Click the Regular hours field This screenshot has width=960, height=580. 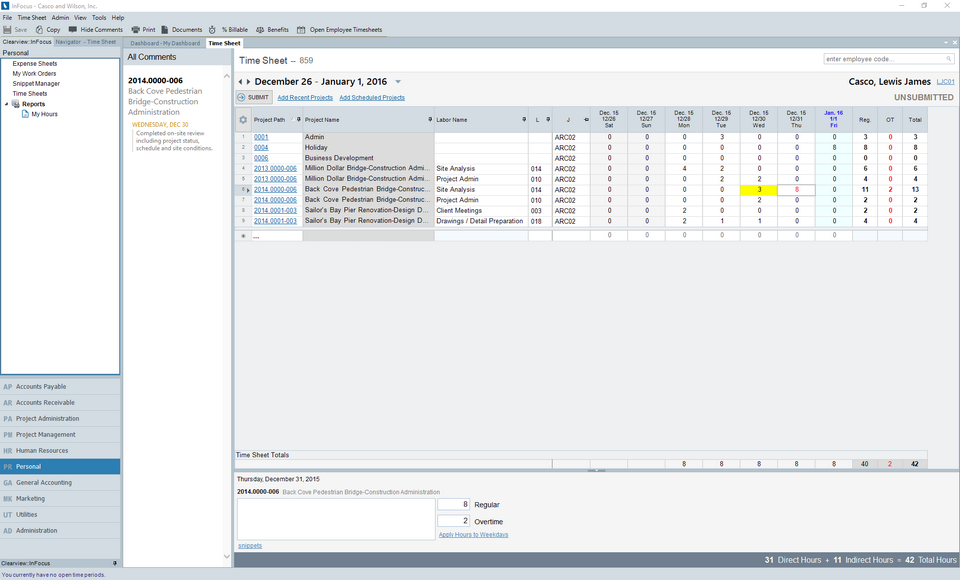tap(454, 505)
